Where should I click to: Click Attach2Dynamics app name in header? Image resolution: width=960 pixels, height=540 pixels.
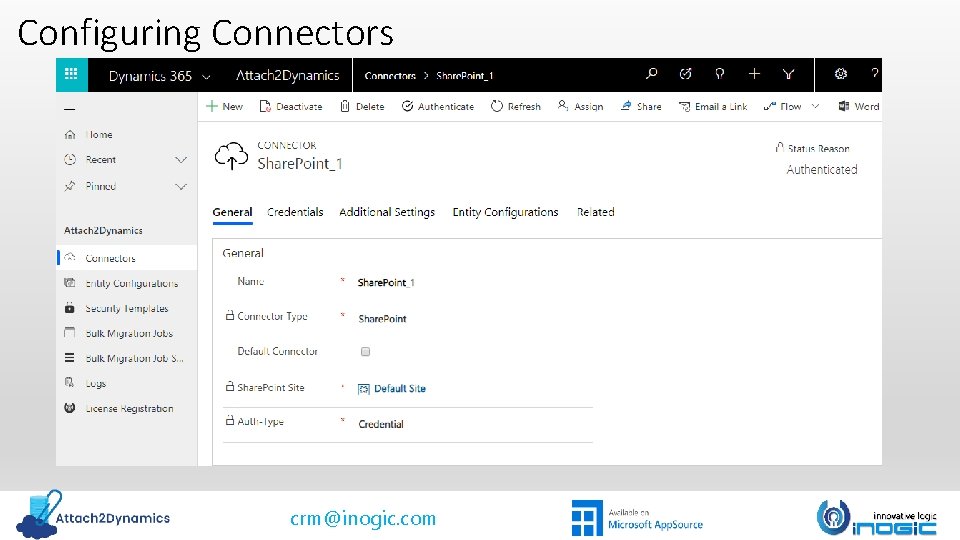coord(288,75)
